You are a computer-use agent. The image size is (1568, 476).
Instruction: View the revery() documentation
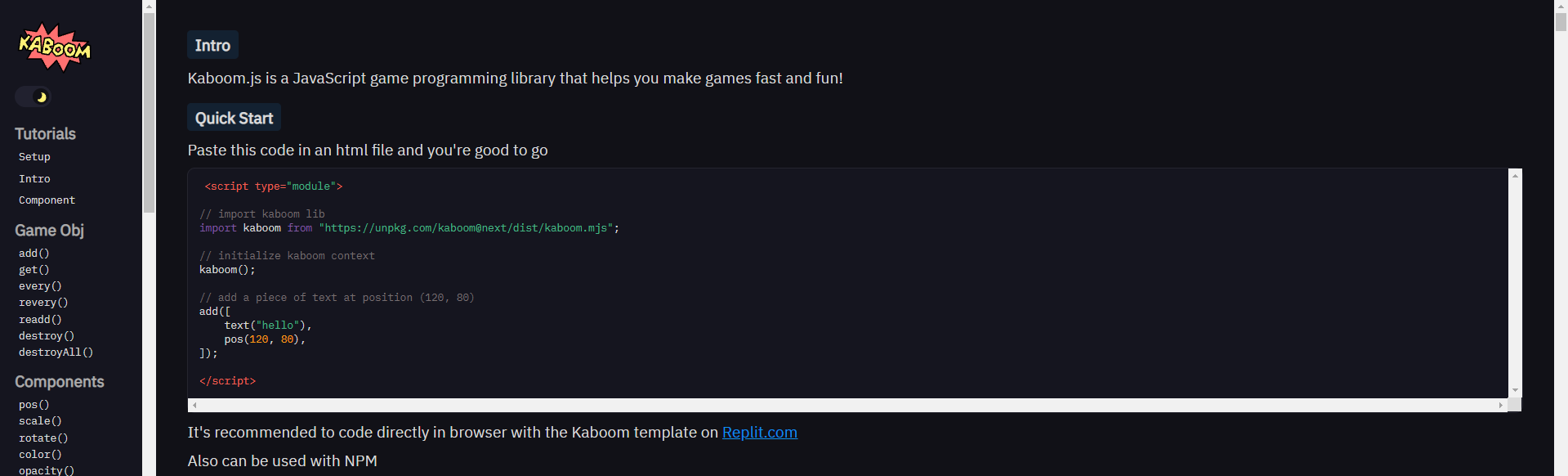pyautogui.click(x=42, y=302)
